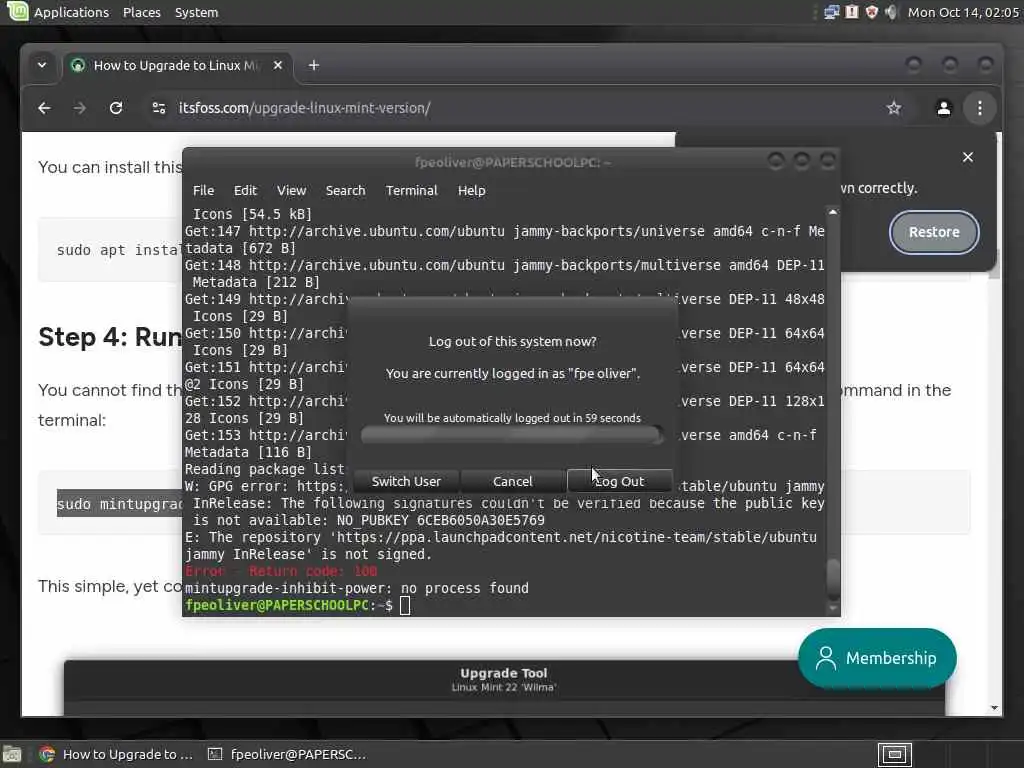Click the terminal scrollbar up arrow

[x=833, y=212]
